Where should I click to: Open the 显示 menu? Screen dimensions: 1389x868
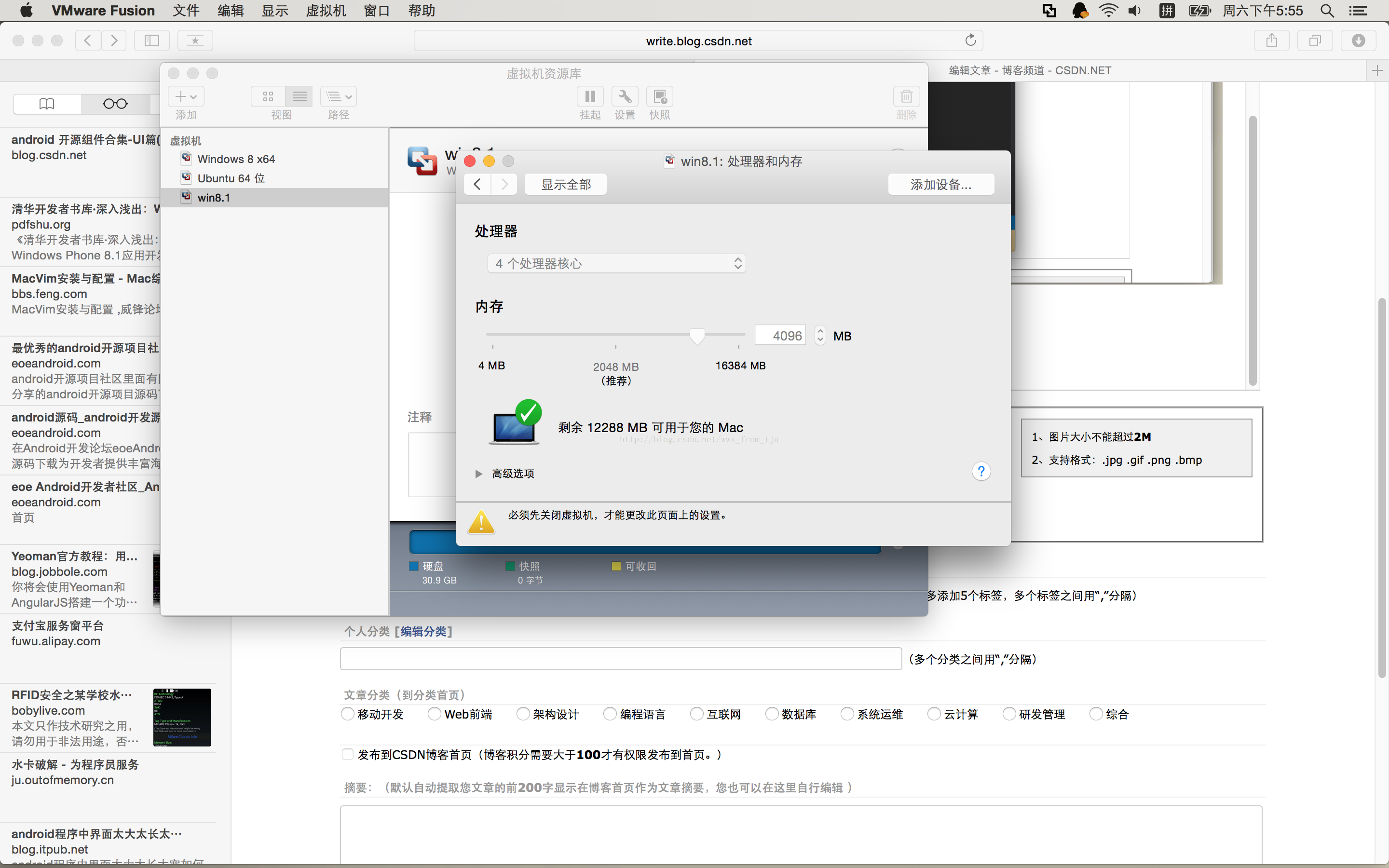[x=275, y=10]
